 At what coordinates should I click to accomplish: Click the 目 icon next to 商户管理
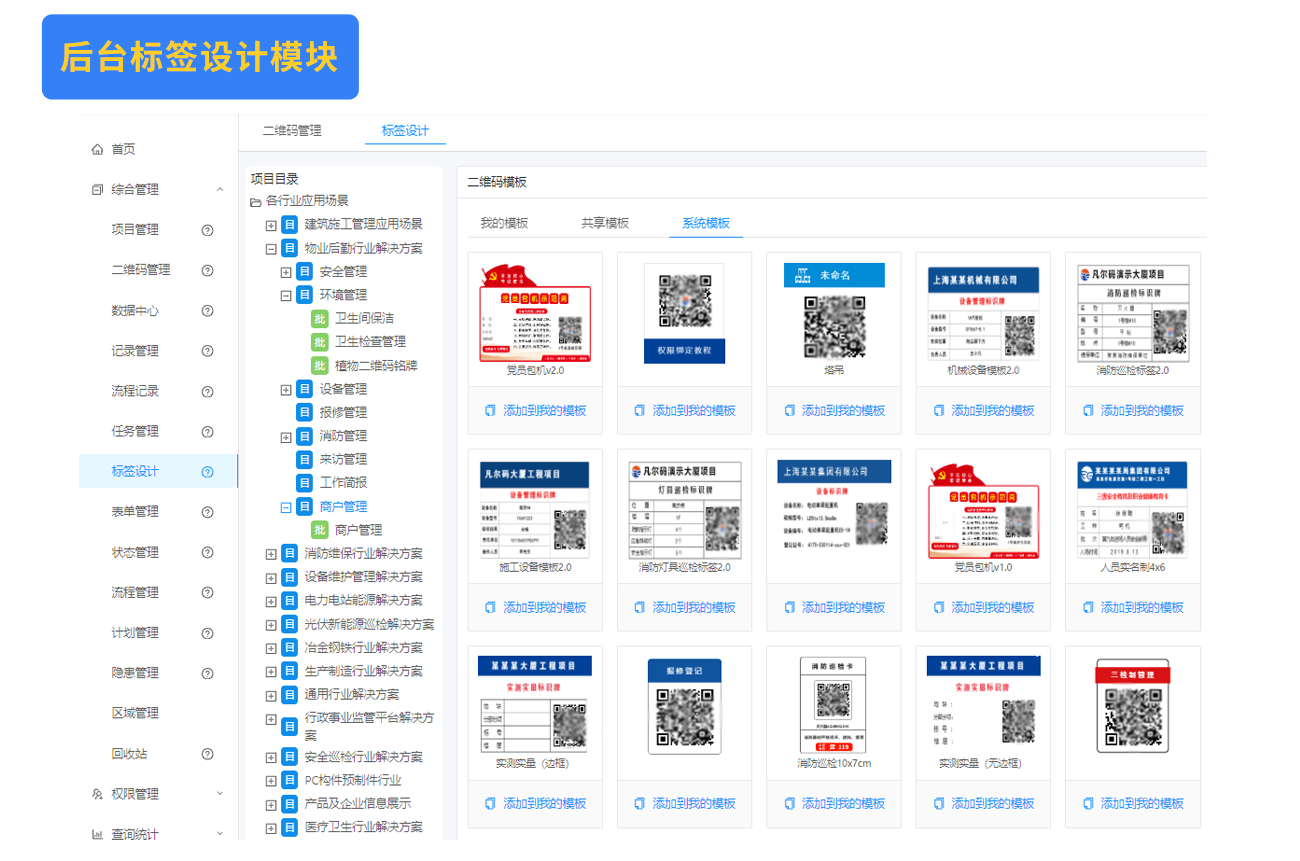coord(304,507)
